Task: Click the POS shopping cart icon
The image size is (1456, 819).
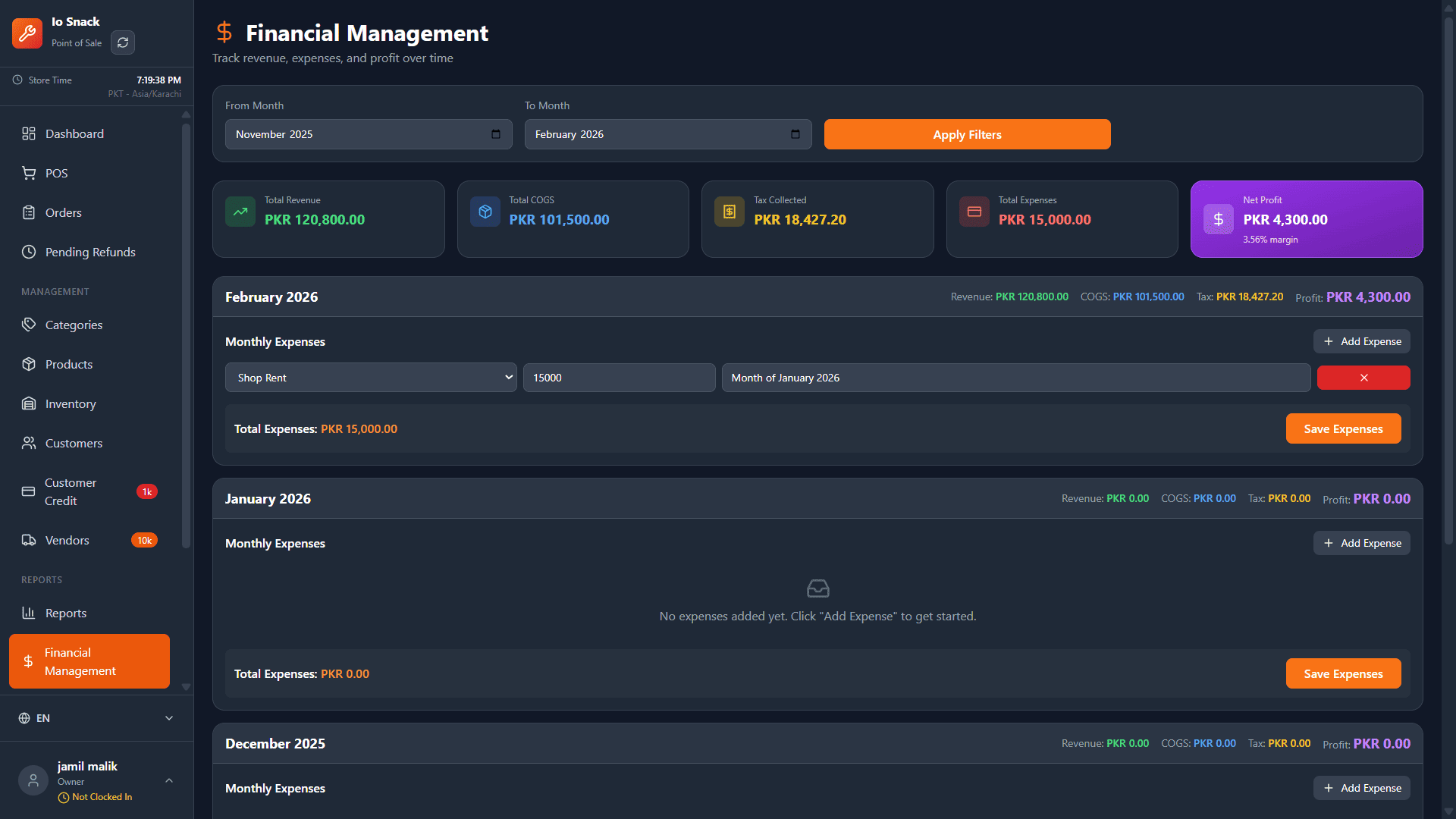Action: click(x=29, y=173)
